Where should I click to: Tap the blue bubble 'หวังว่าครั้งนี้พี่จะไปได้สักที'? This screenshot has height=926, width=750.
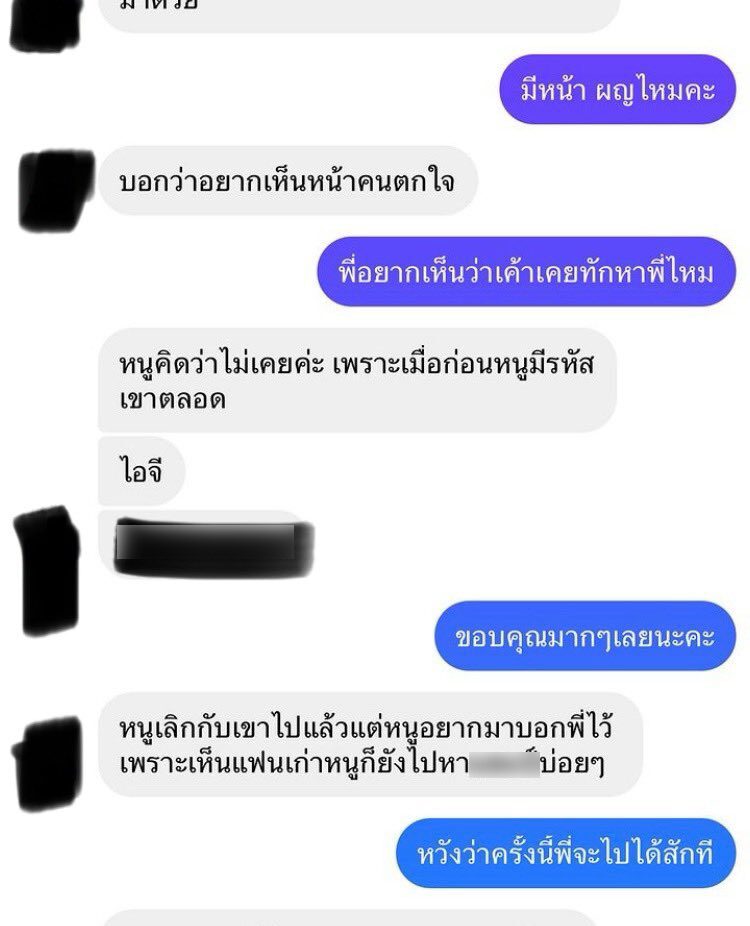point(566,853)
